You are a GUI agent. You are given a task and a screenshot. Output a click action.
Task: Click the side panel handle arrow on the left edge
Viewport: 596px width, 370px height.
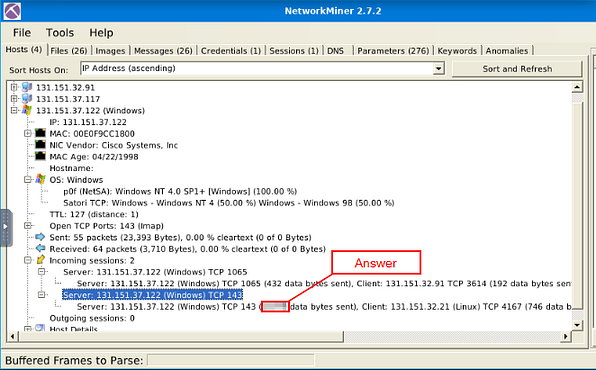tap(5, 227)
